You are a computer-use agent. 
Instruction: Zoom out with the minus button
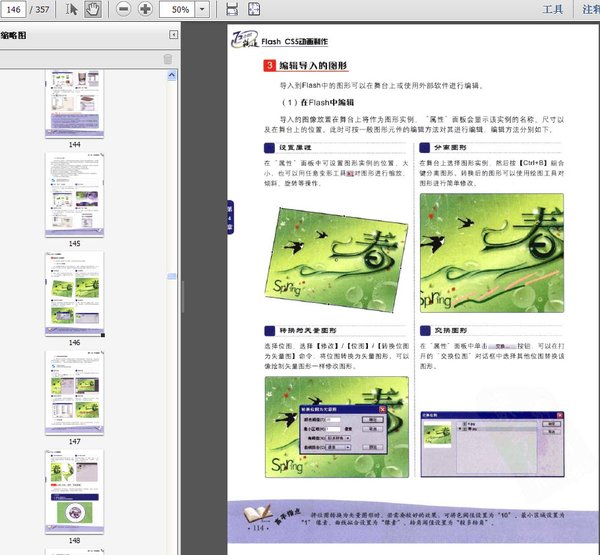[123, 9]
